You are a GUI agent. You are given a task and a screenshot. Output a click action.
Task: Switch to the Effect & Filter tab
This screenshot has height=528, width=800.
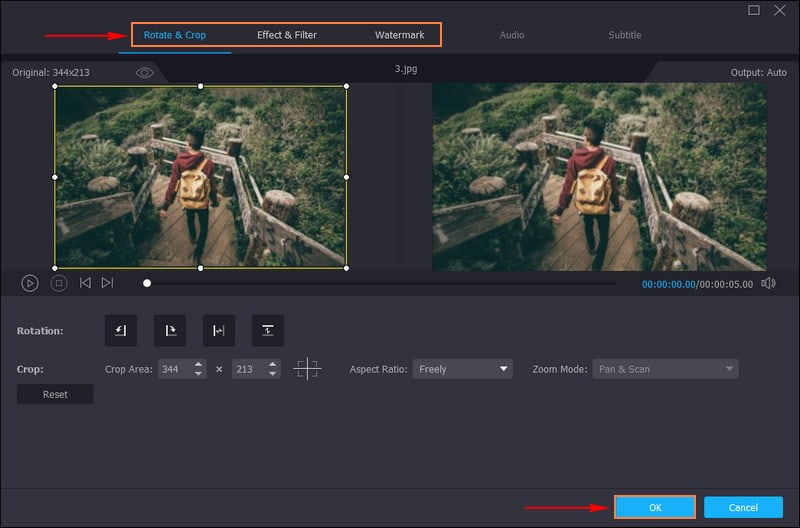pos(287,35)
